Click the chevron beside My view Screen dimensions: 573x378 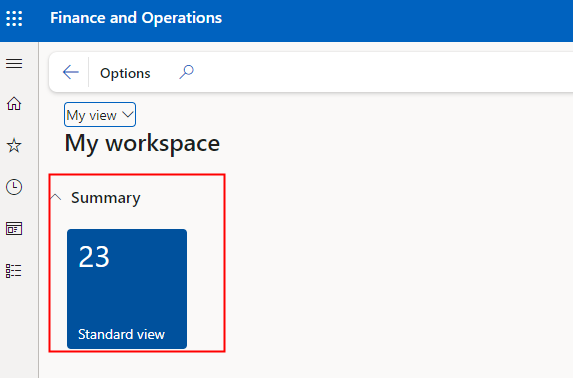coord(128,114)
